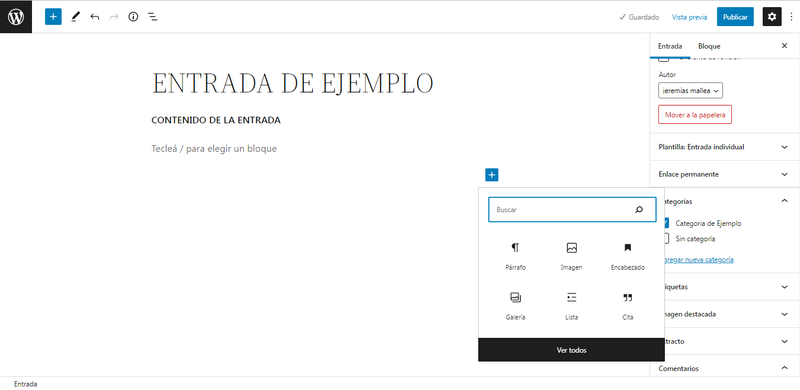Image resolution: width=800 pixels, height=390 pixels.
Task: Open the three-dot options menu
Action: (791, 17)
